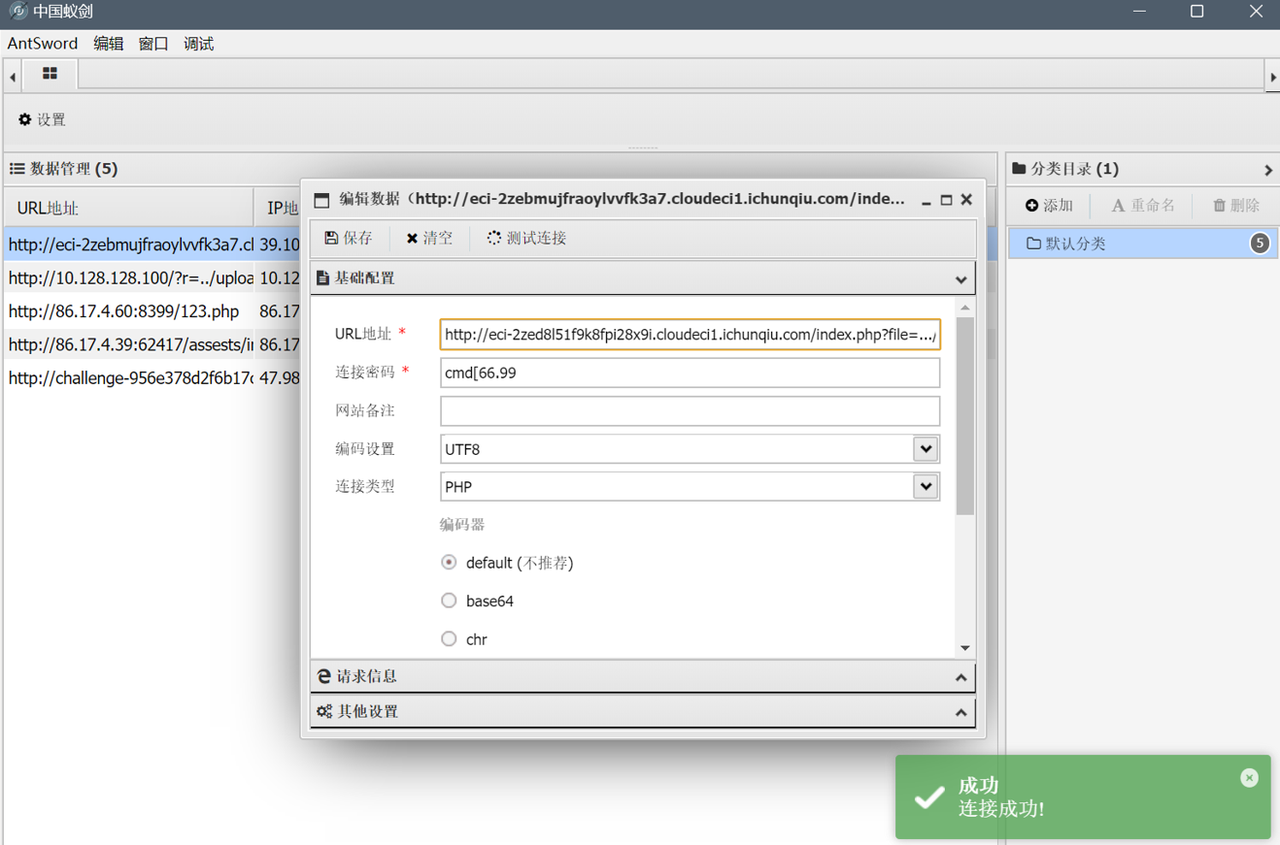Click the dialog scrollbar down arrow
The image size is (1280, 845).
pos(965,648)
